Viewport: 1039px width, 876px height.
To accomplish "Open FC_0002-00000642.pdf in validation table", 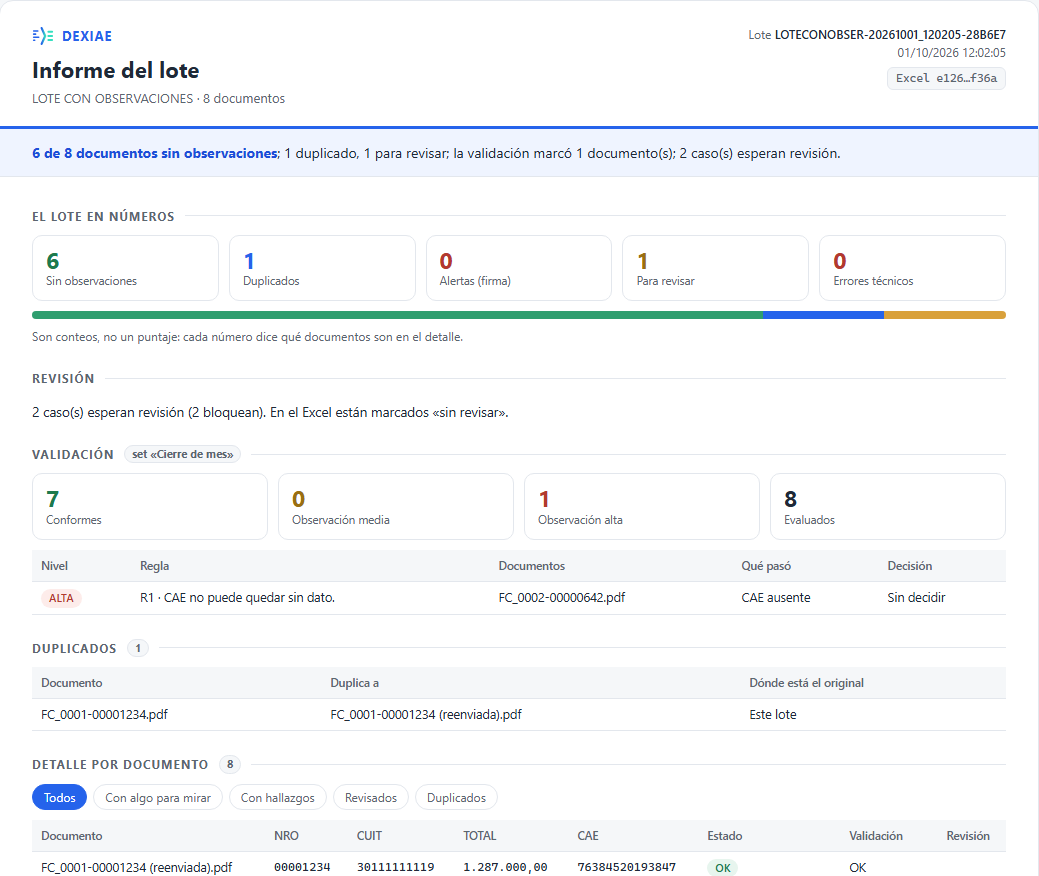I will click(x=562, y=598).
